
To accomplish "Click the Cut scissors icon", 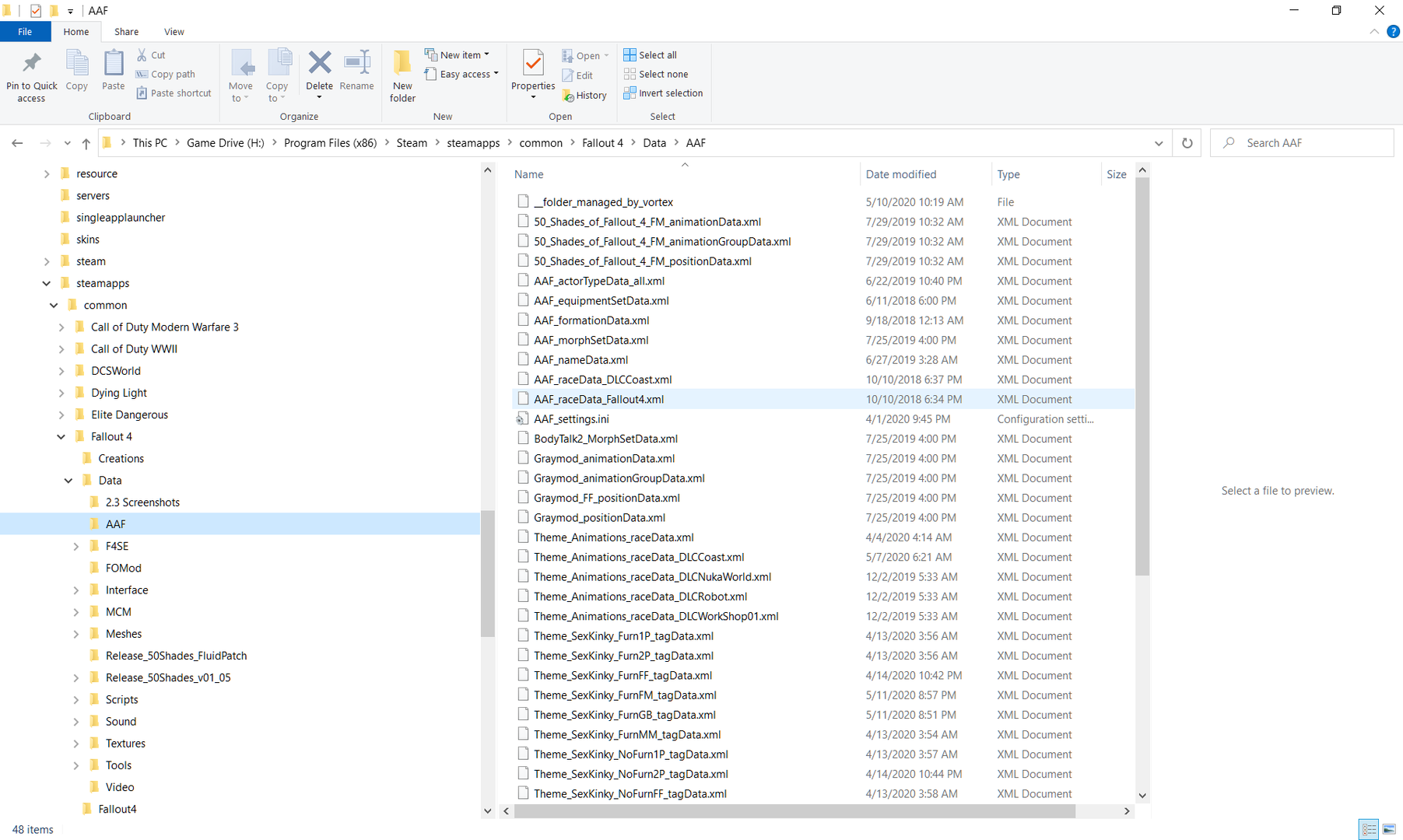I will click(x=142, y=55).
